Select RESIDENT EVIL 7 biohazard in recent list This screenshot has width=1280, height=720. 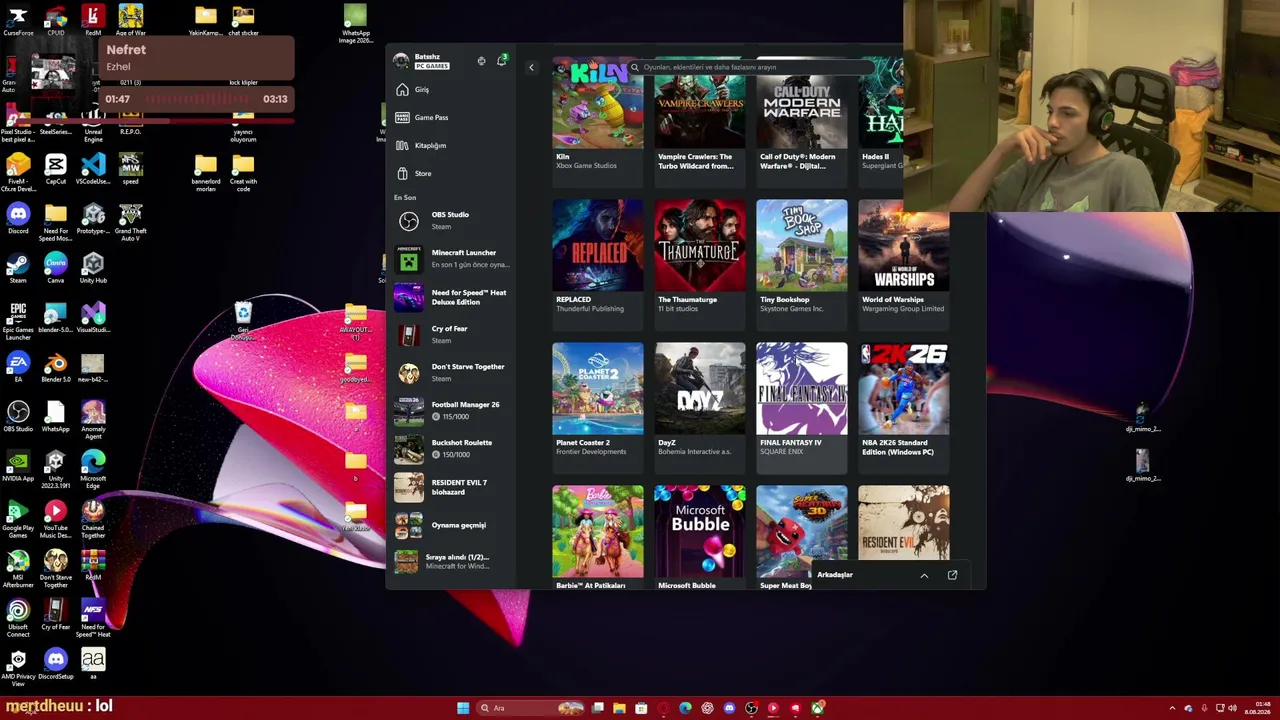point(453,487)
